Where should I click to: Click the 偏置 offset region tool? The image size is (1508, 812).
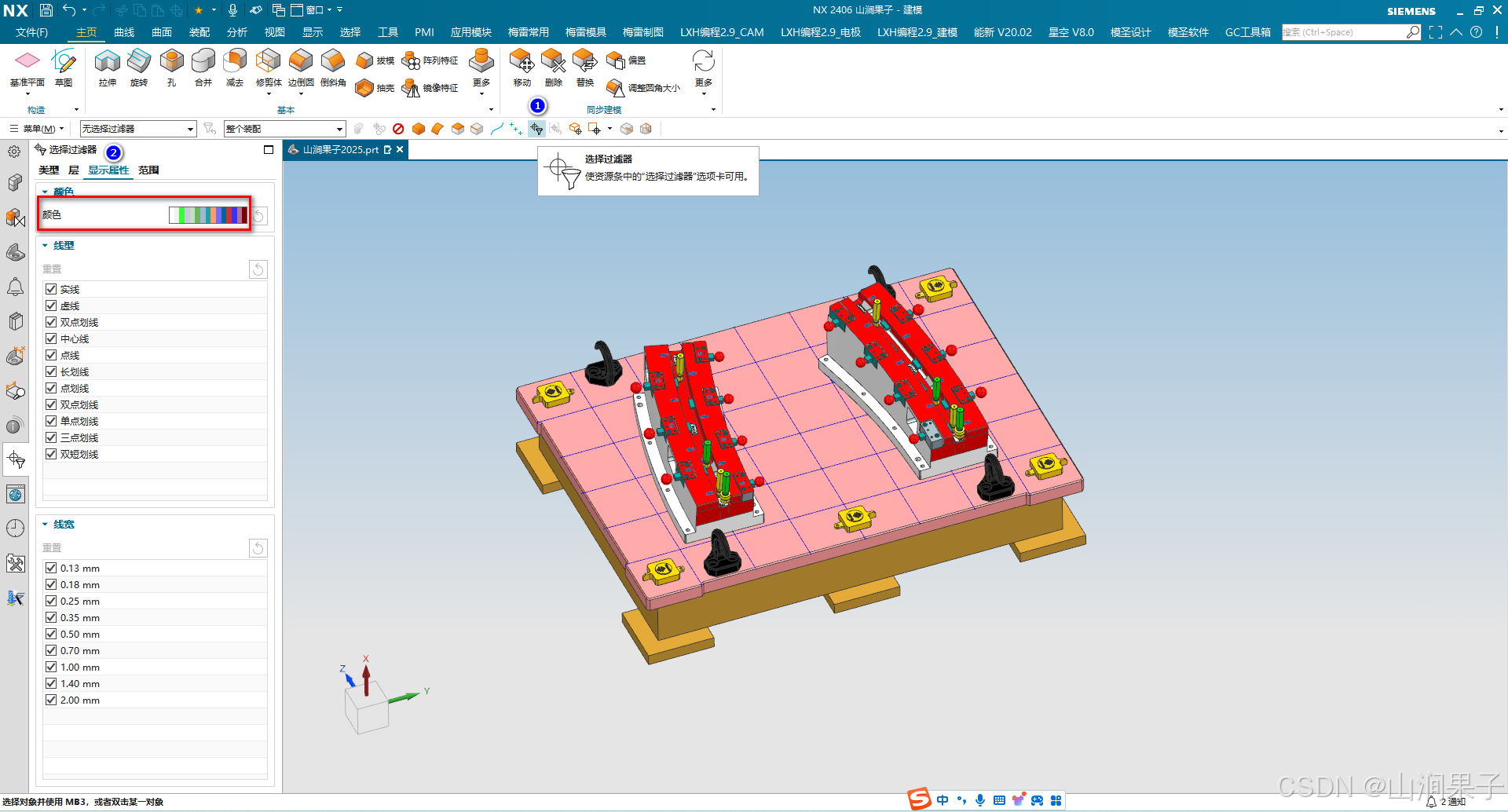pos(626,60)
